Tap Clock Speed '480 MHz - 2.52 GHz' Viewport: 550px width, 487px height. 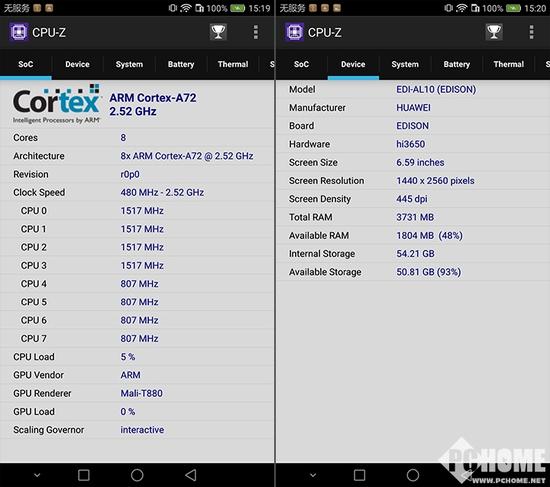pos(162,192)
